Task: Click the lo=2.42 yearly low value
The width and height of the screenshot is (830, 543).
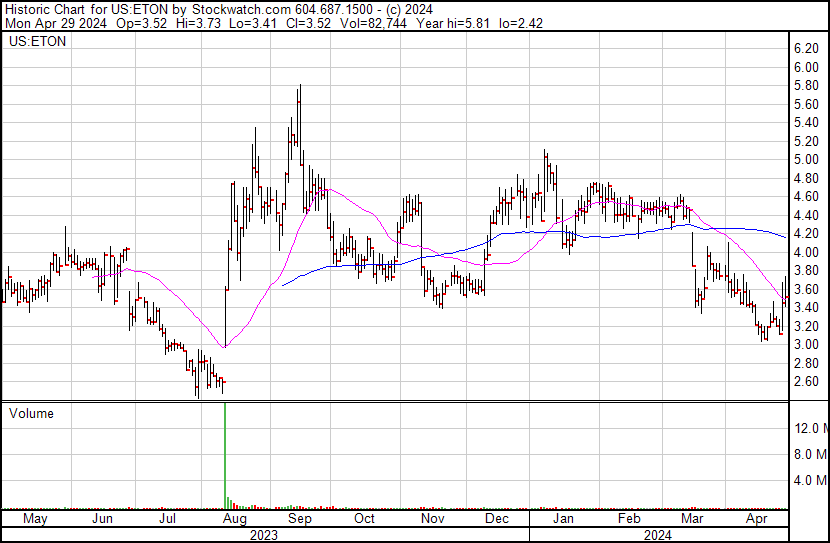Action: (x=521, y=23)
